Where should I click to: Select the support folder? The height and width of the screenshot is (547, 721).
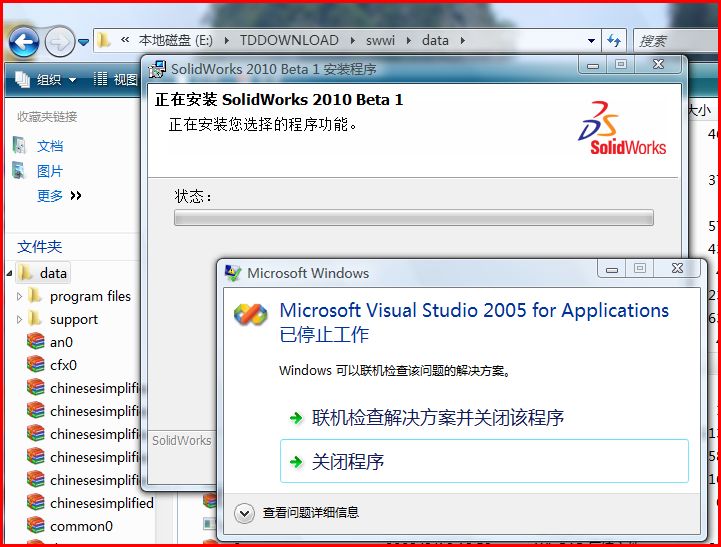(74, 319)
